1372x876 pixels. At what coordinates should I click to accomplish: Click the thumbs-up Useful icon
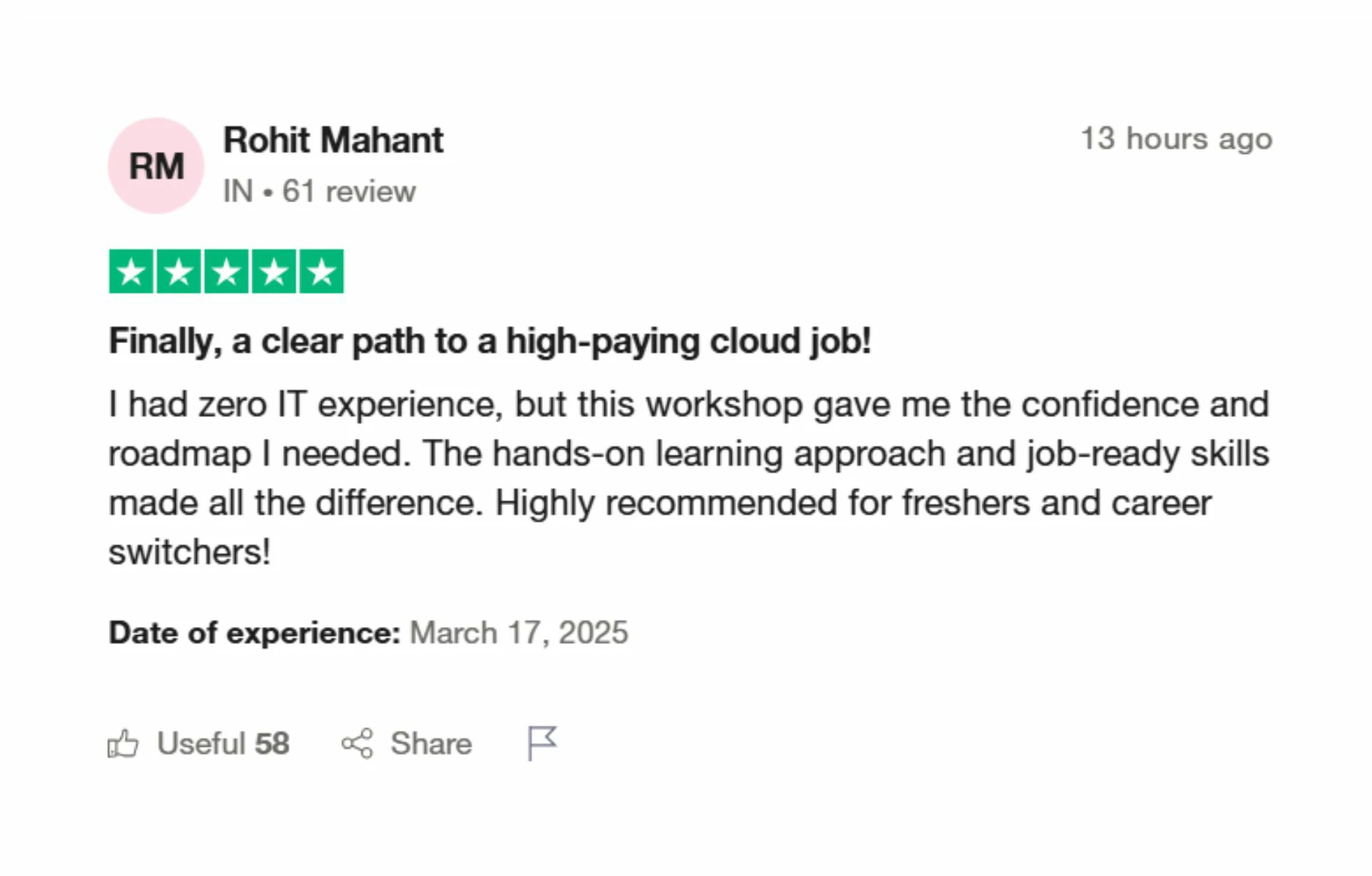pyautogui.click(x=123, y=744)
